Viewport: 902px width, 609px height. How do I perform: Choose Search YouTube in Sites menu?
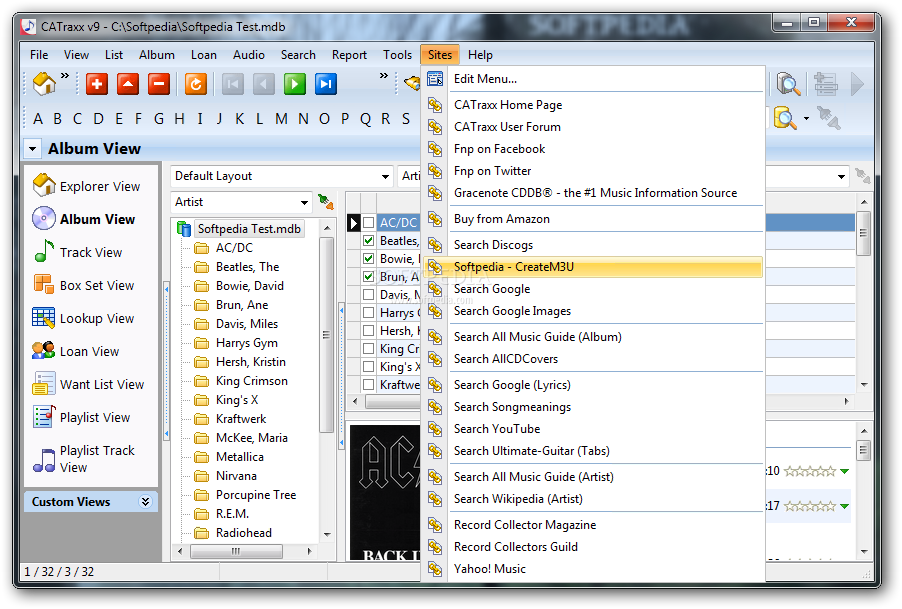click(593, 429)
